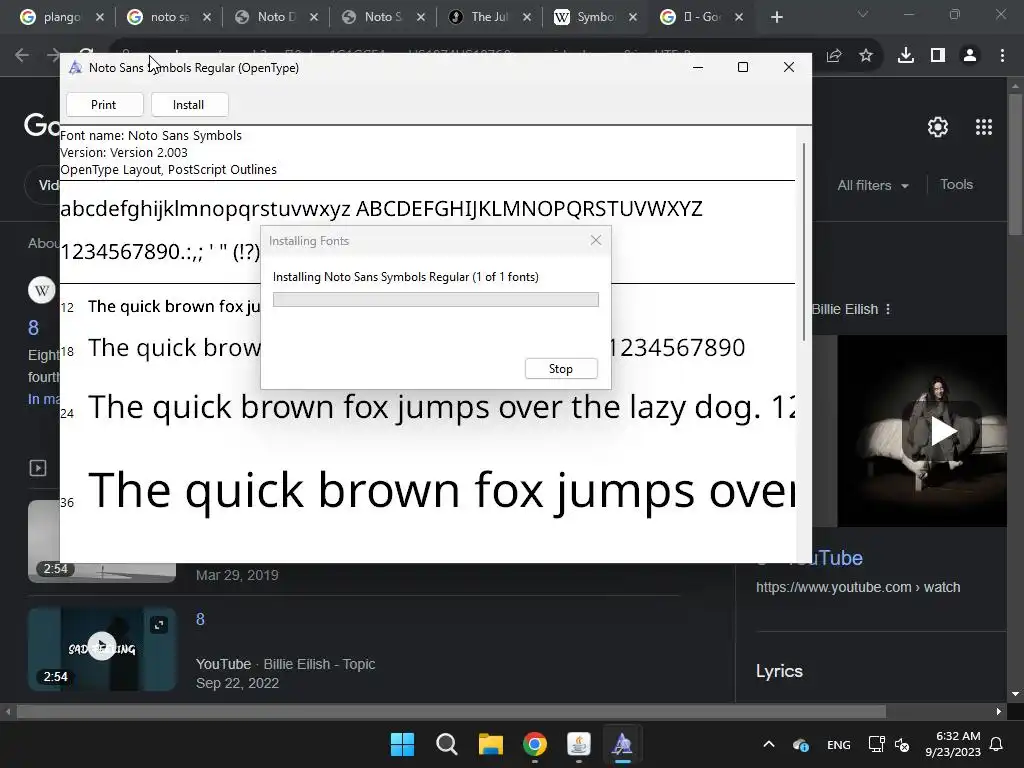Expand the video thumbnail preview icon
The height and width of the screenshot is (768, 1024).
coord(159,625)
